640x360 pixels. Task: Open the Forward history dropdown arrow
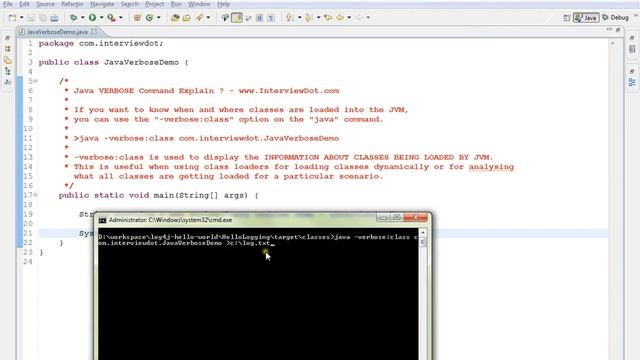368,18
